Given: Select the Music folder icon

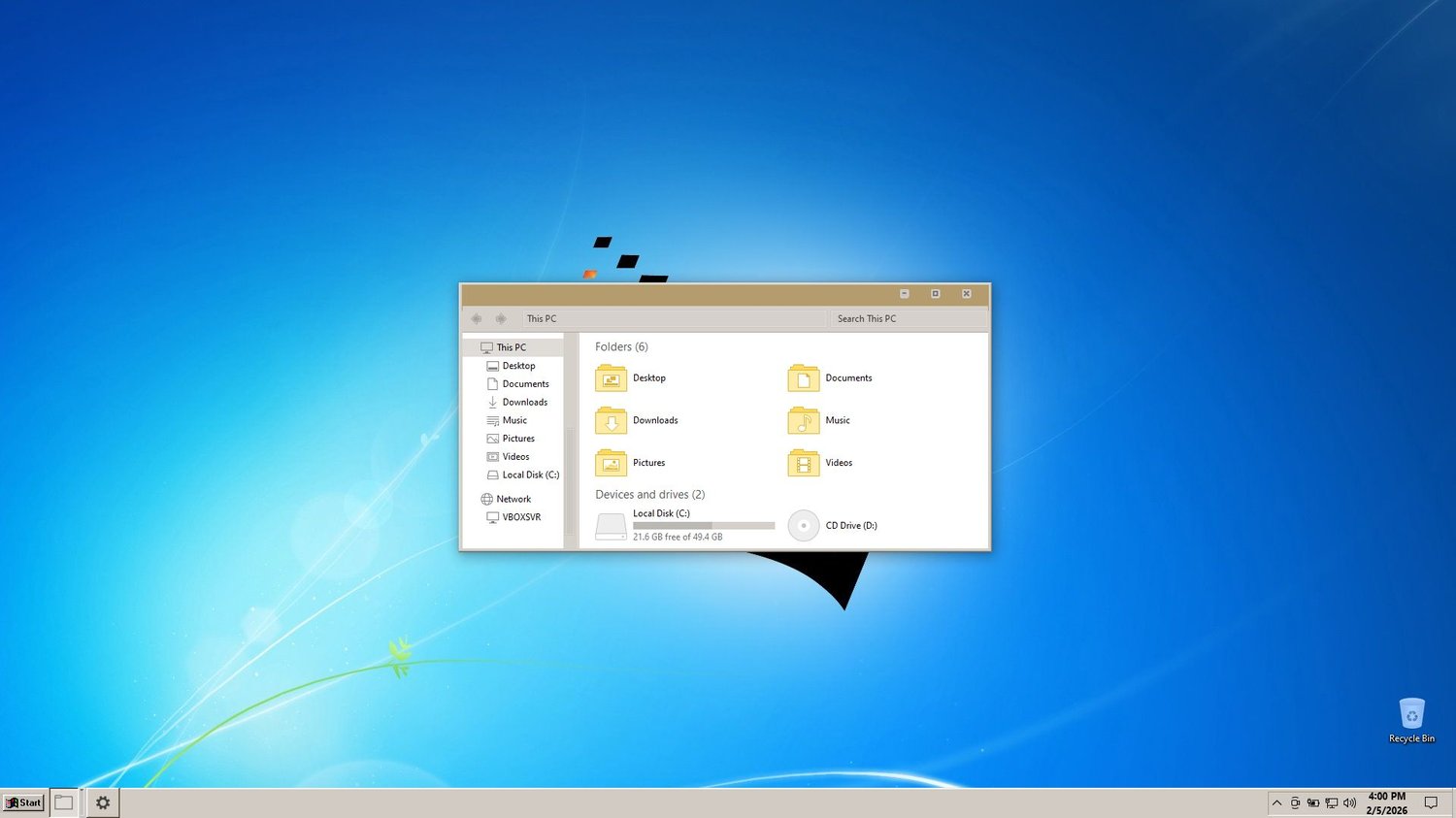Looking at the screenshot, I should [x=804, y=420].
